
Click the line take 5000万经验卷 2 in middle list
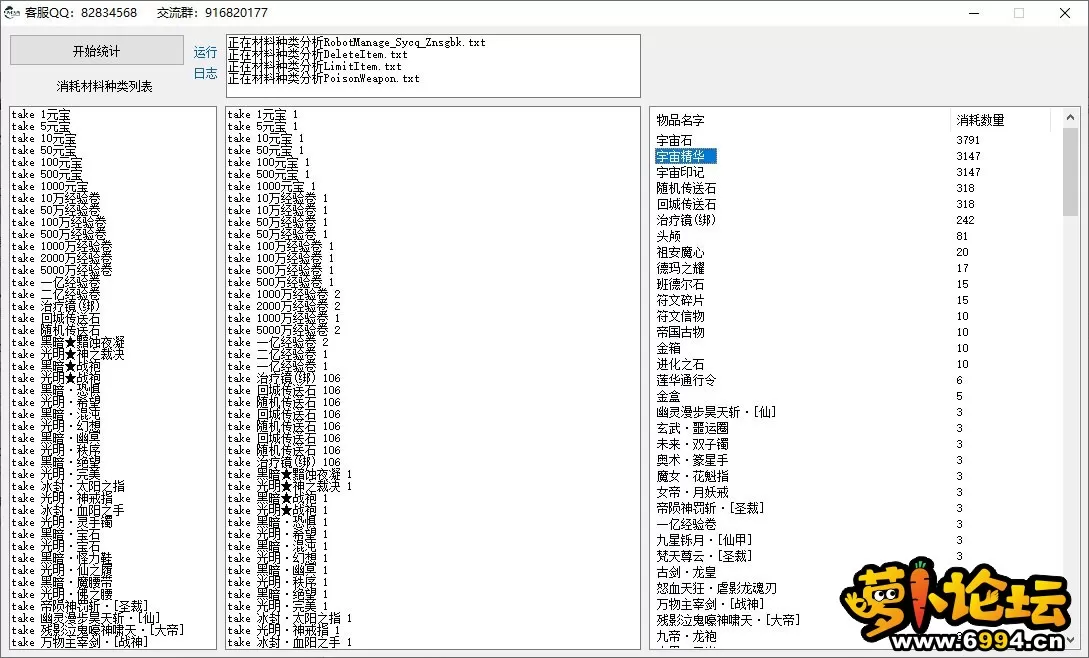(x=284, y=330)
